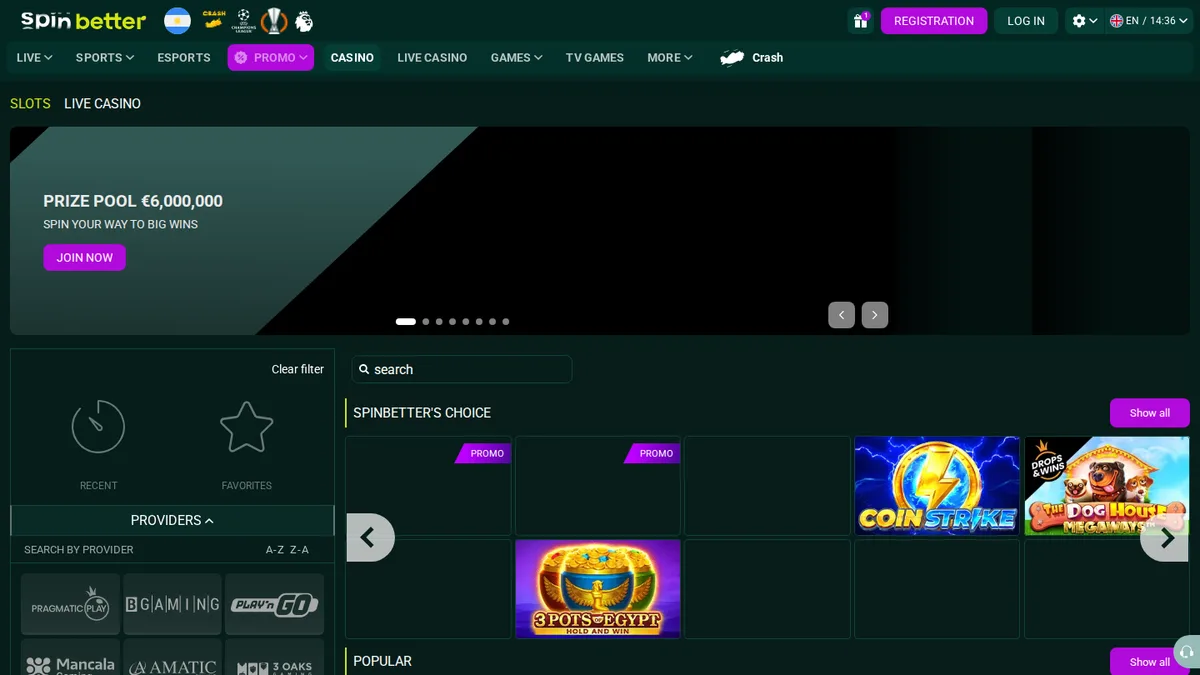Open the 3 Pots of Egypt game

coord(598,589)
